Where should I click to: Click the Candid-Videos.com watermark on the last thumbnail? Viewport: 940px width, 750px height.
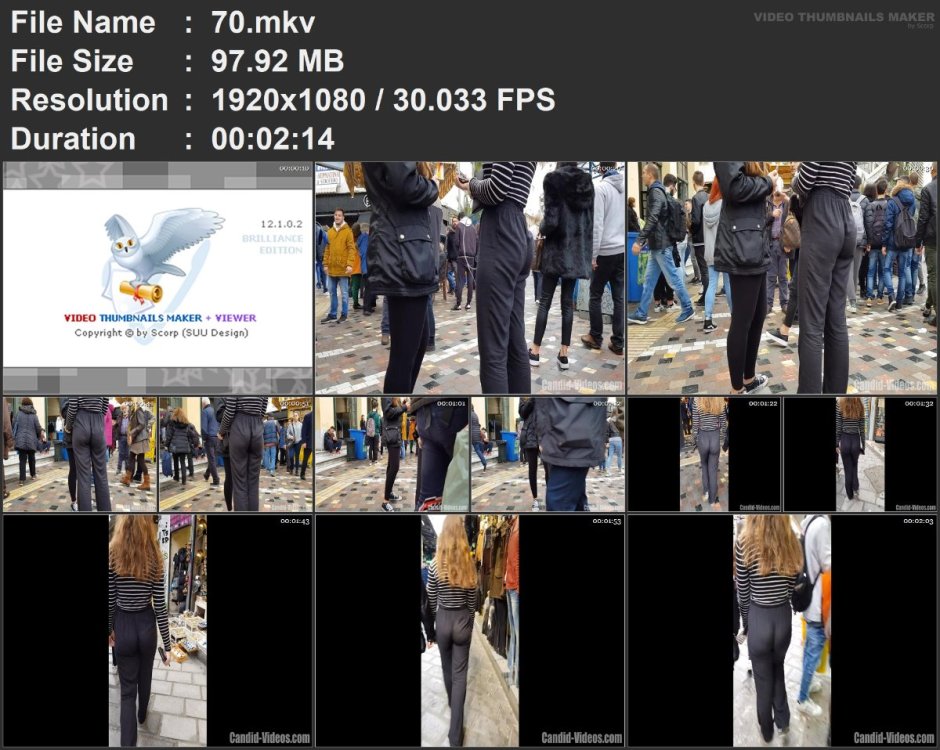(893, 737)
